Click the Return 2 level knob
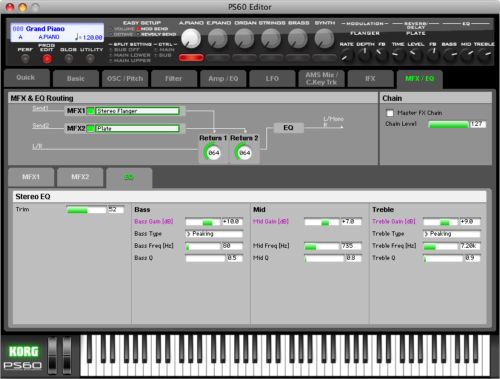 [244, 152]
